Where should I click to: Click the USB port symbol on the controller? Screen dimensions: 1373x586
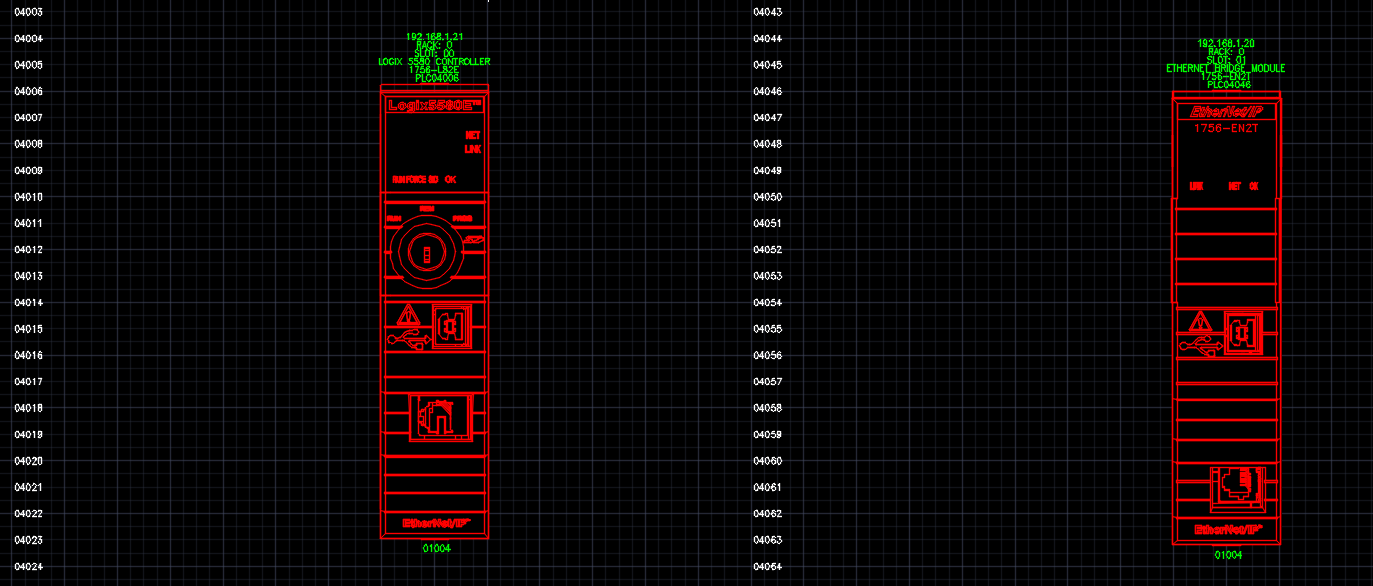[409, 339]
